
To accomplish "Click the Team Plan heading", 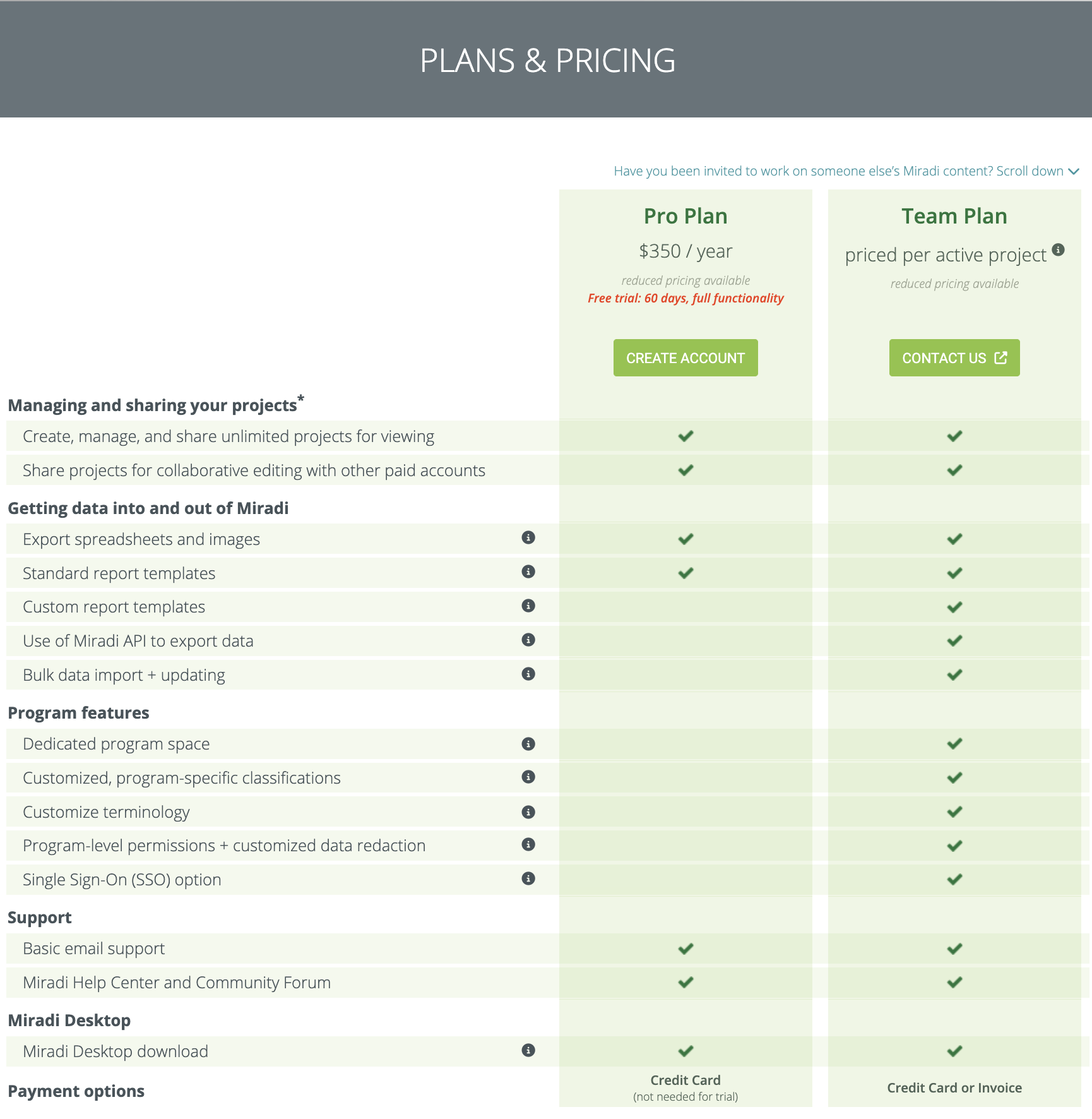I will click(954, 216).
